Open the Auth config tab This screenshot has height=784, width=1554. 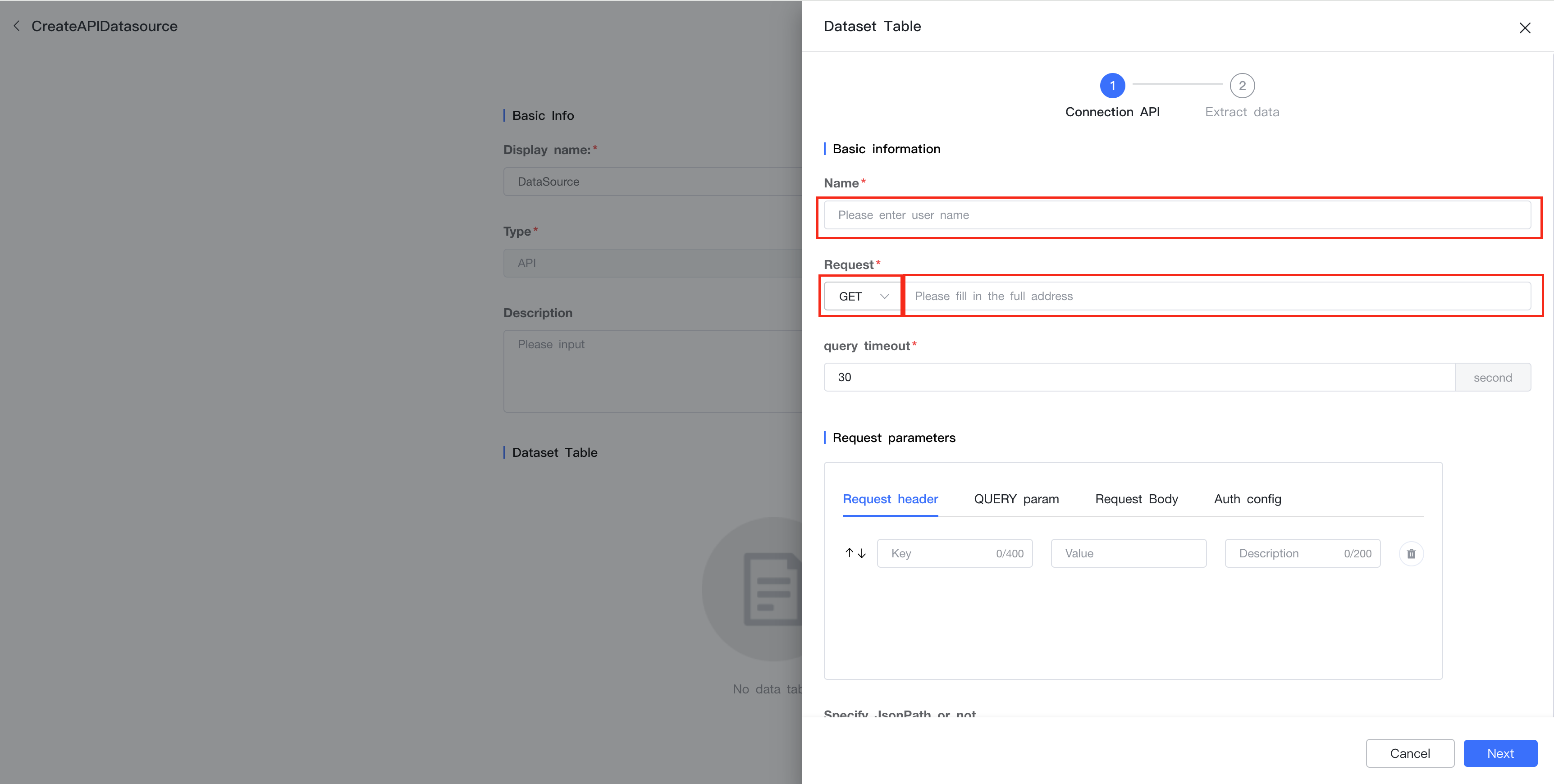[1247, 499]
